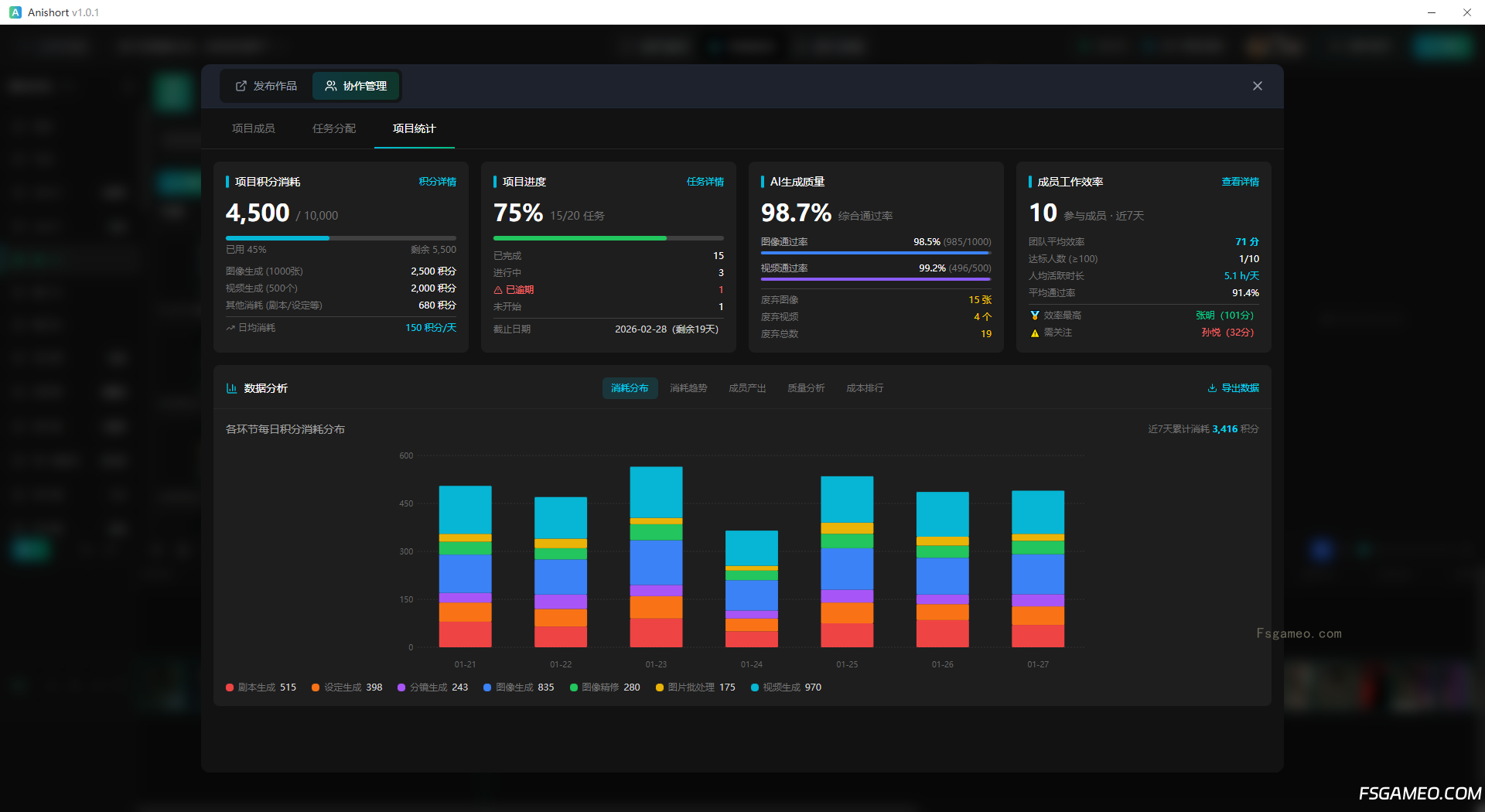Switch to the 项目成员 tab

(x=254, y=128)
